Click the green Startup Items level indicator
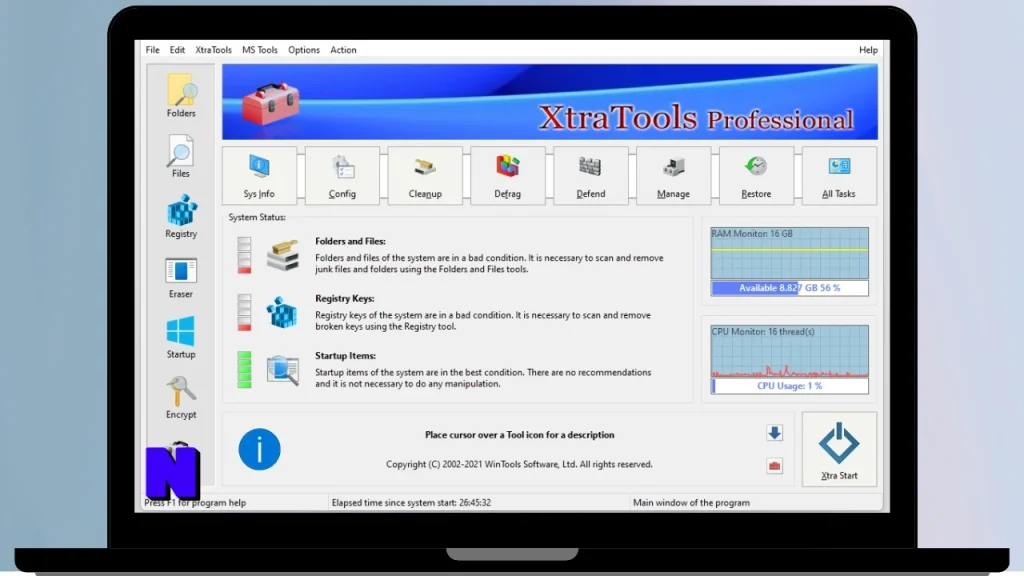1024x576 pixels. (x=244, y=370)
